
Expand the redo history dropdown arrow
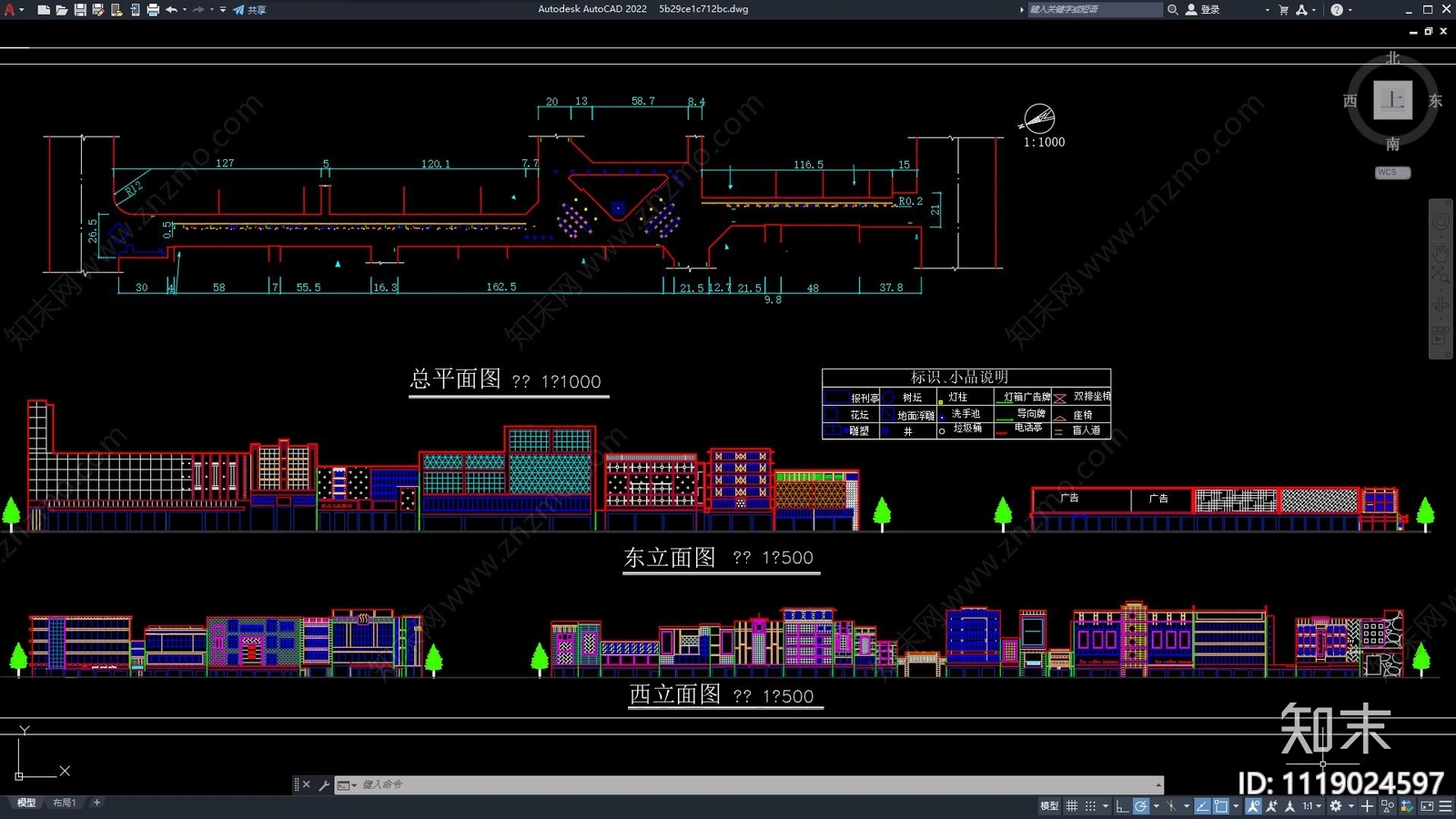(212, 9)
